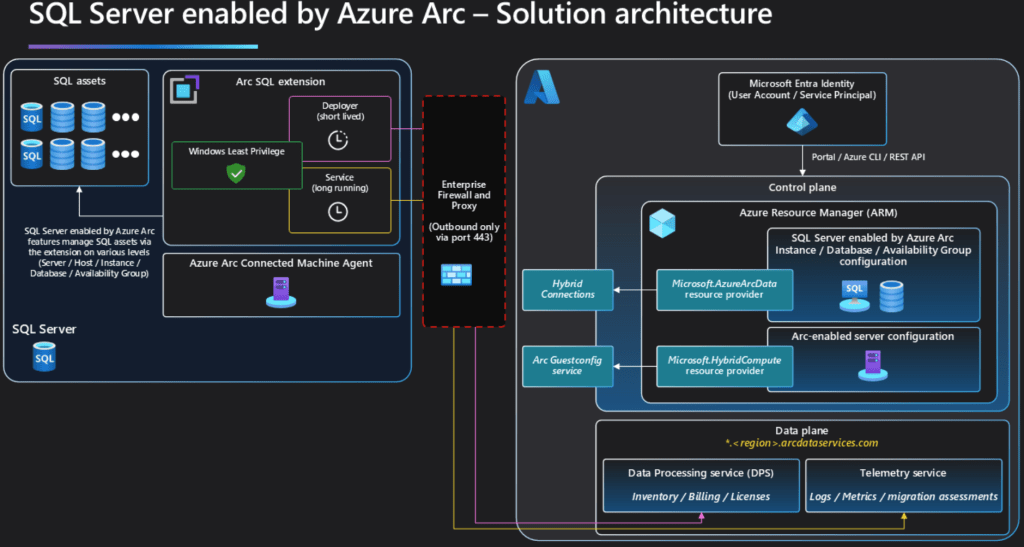1024x547 pixels.
Task: Click the first SQL icon in SQL assets
Action: point(32,118)
